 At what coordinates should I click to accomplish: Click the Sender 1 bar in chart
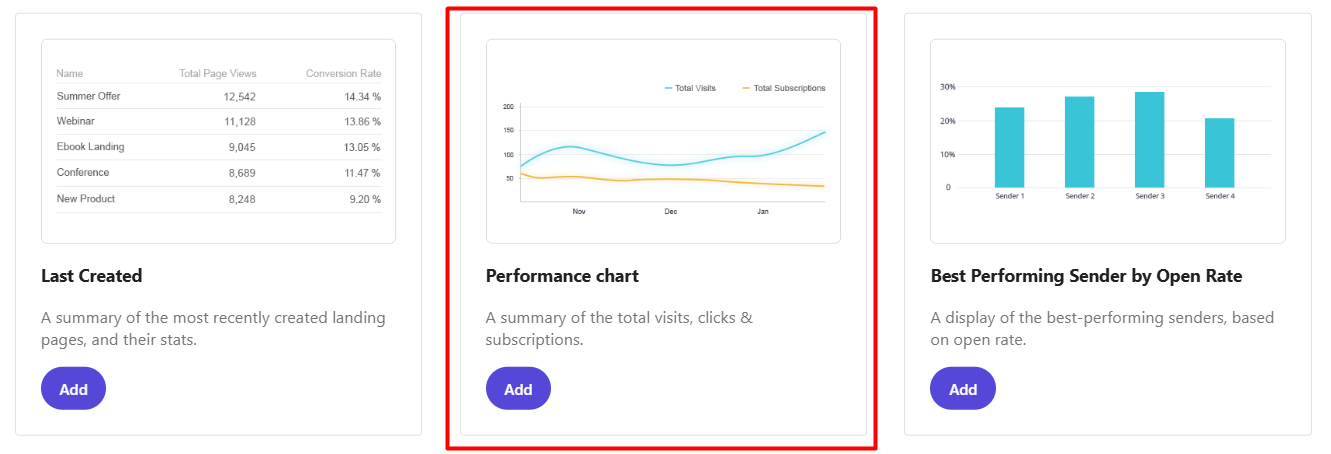tap(1009, 147)
